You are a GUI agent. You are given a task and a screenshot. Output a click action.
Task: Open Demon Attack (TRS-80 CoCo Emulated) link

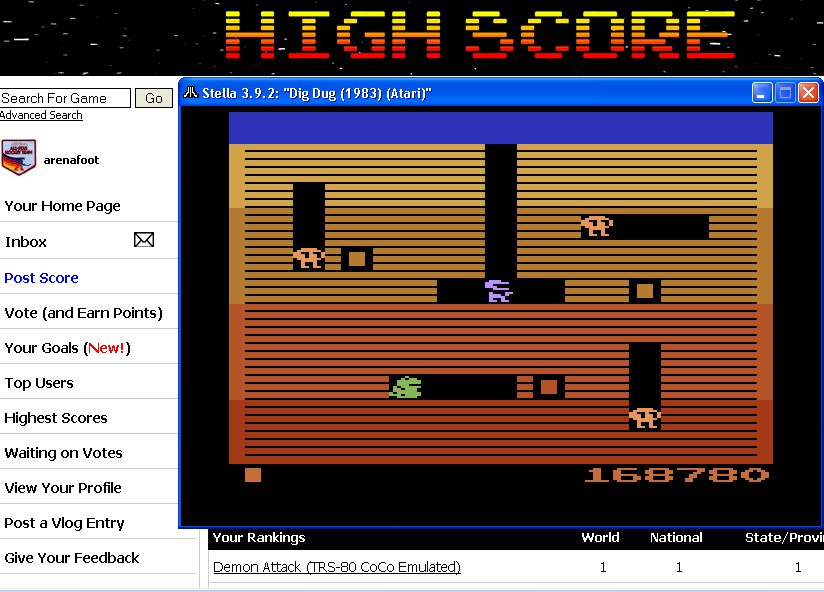[337, 567]
